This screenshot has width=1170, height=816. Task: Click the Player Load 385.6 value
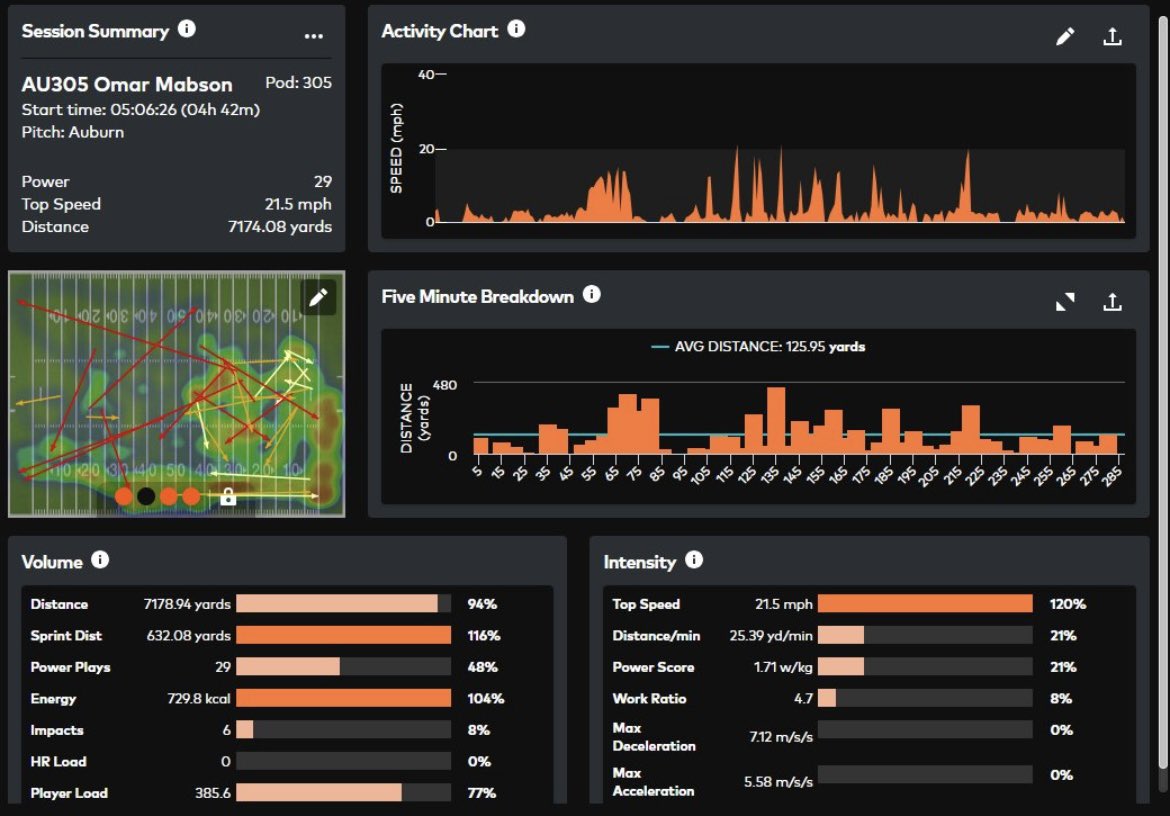click(213, 793)
